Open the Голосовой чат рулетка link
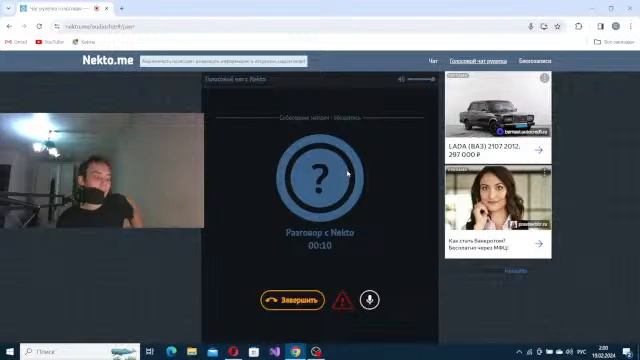This screenshot has height=360, width=640. [478, 61]
